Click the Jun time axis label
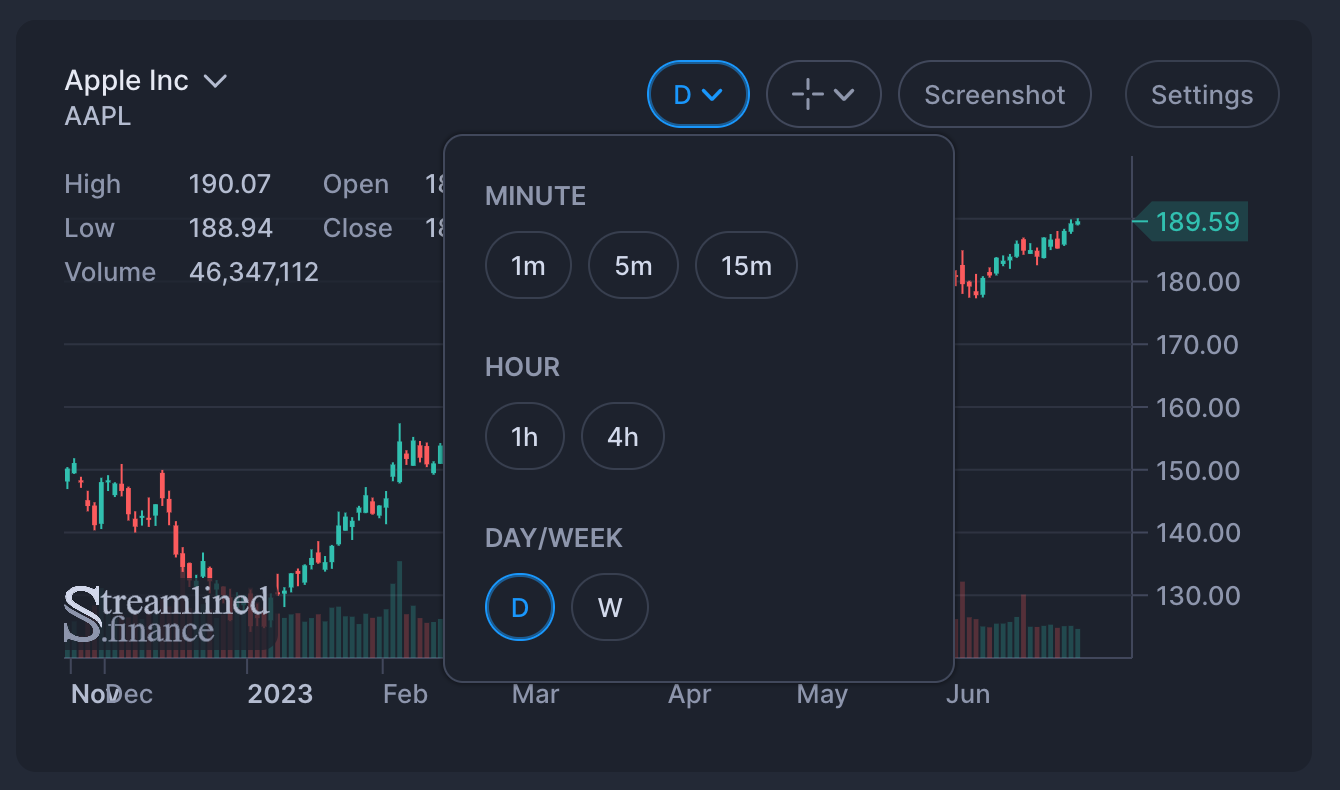 968,694
